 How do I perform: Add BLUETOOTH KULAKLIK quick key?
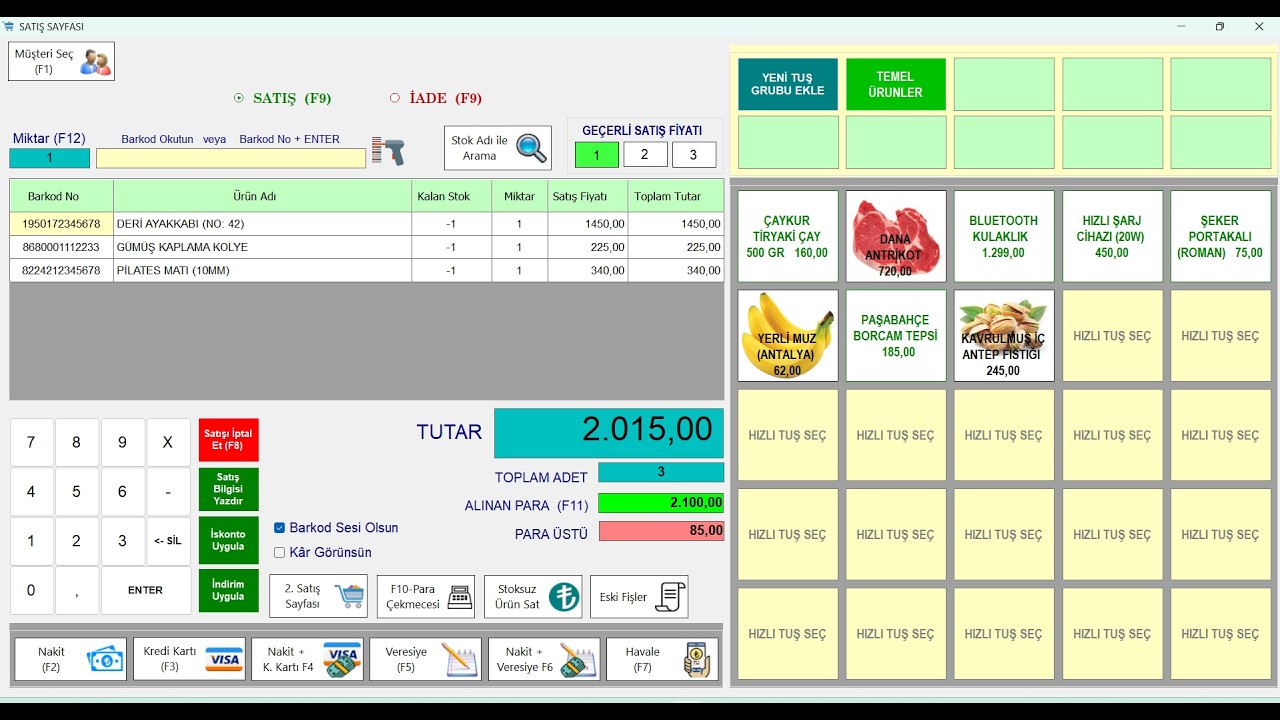[1004, 236]
